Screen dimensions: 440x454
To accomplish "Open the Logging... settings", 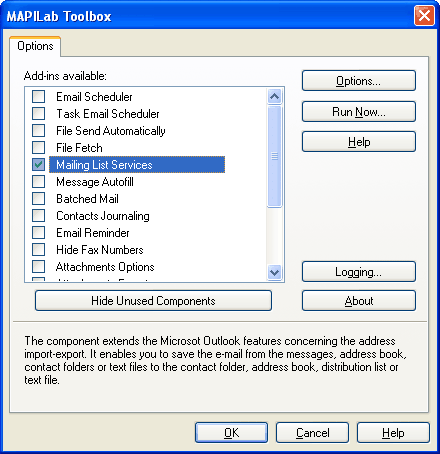I will (x=359, y=272).
